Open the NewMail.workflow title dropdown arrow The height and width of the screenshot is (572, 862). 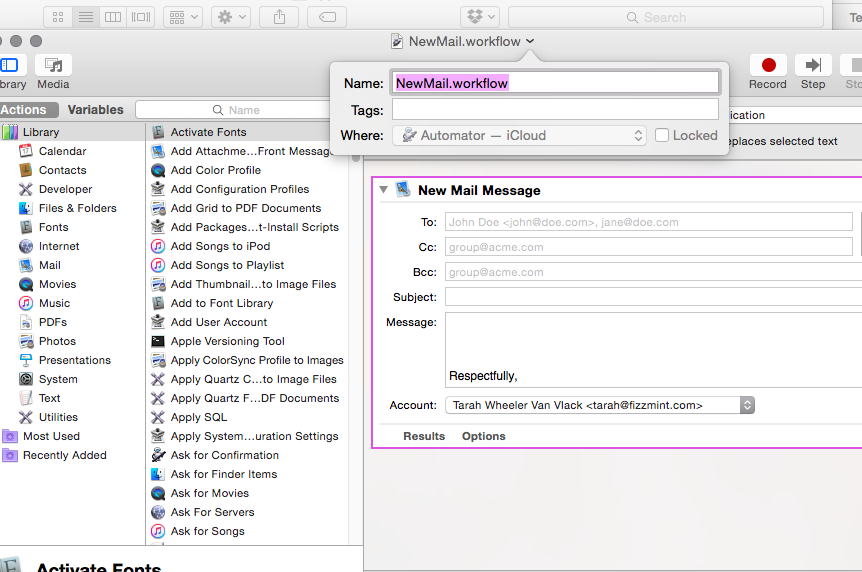[530, 41]
